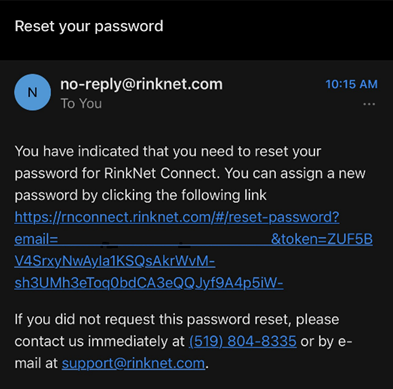Click link line starting "V4SrxyNwAyla1KSQsAkrWvM-"
Image resolution: width=393 pixels, height=389 pixels.
click(x=115, y=261)
